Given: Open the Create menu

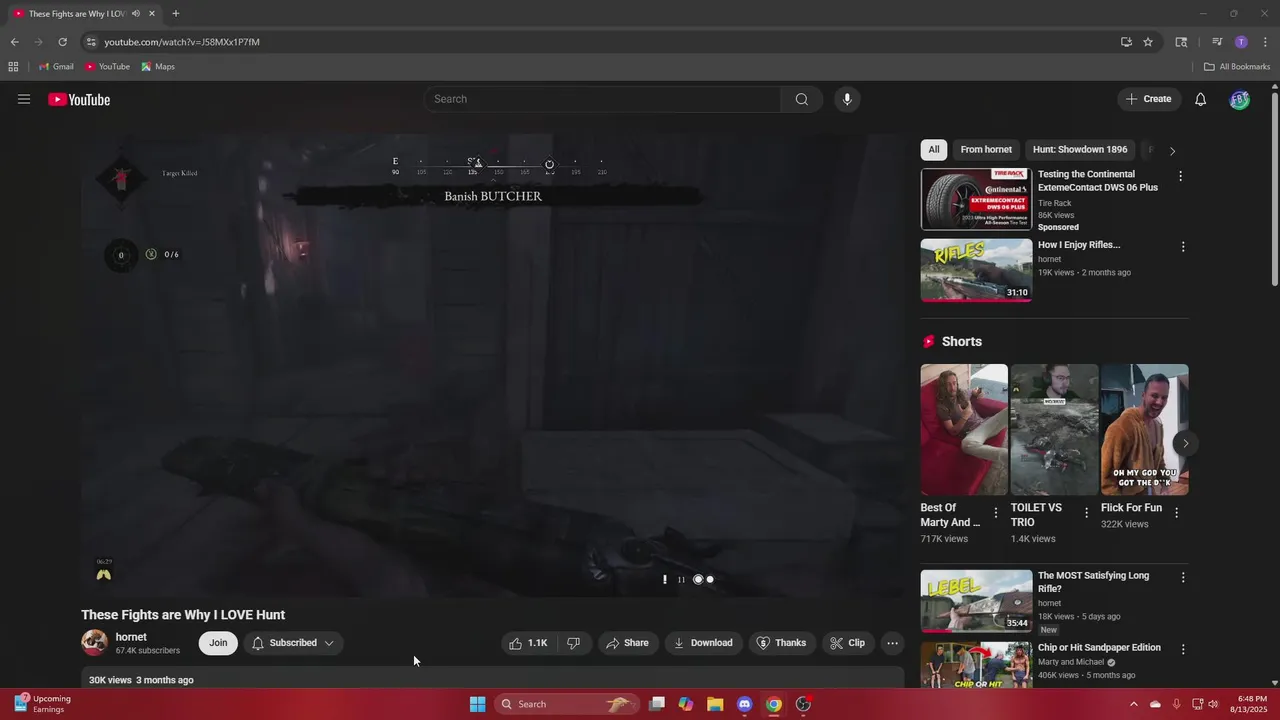Looking at the screenshot, I should click(1148, 99).
